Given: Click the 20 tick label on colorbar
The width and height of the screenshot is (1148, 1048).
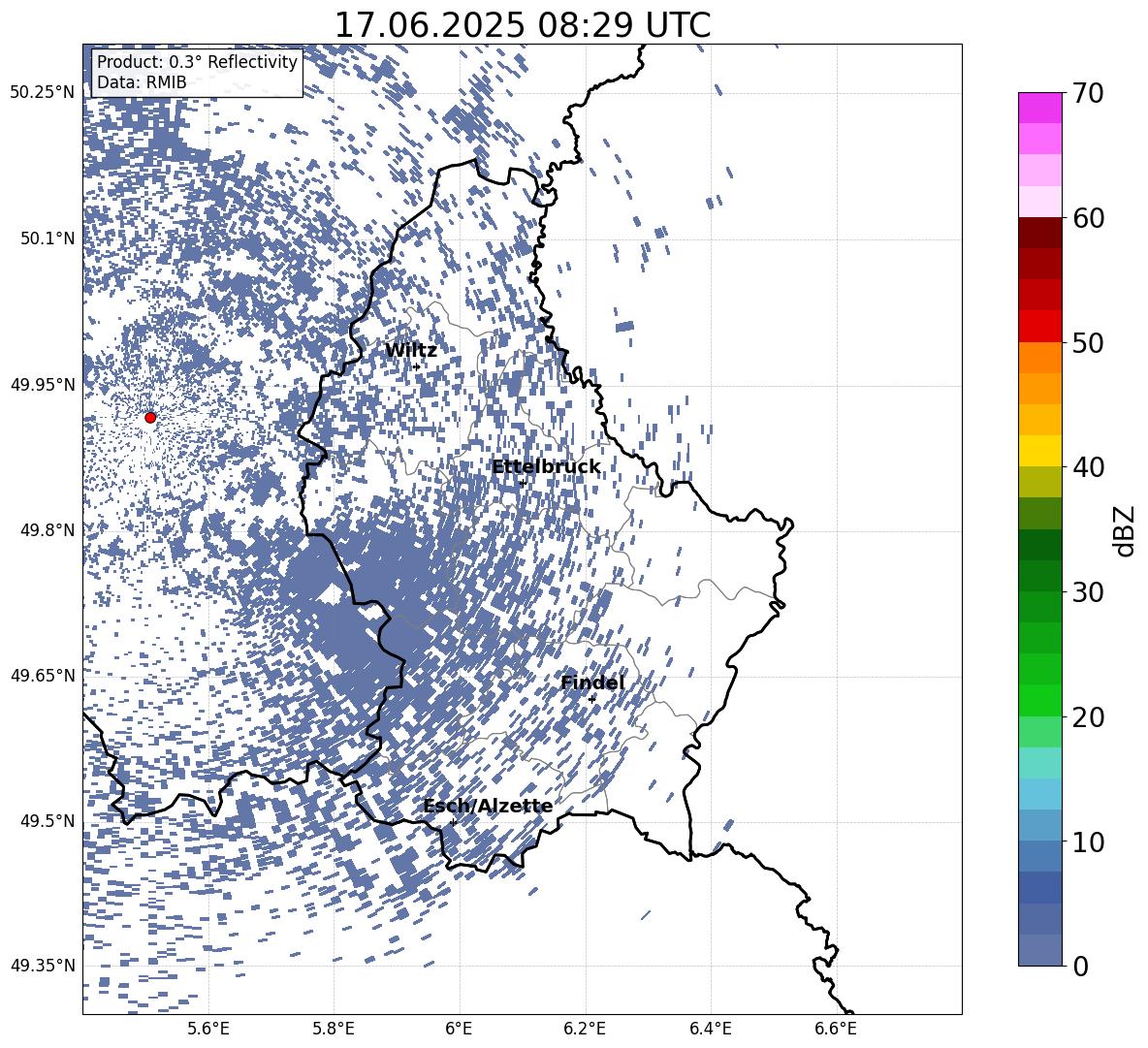Looking at the screenshot, I should pos(1088,717).
